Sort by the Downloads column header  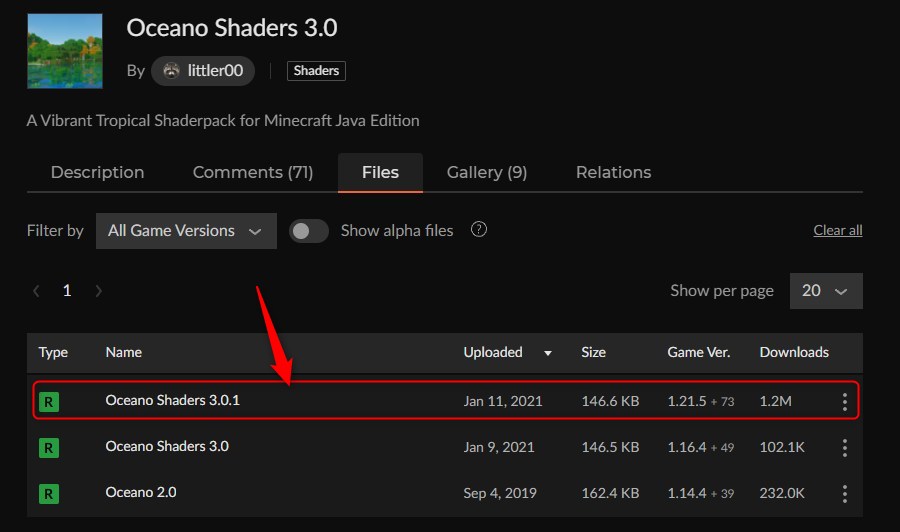[794, 352]
